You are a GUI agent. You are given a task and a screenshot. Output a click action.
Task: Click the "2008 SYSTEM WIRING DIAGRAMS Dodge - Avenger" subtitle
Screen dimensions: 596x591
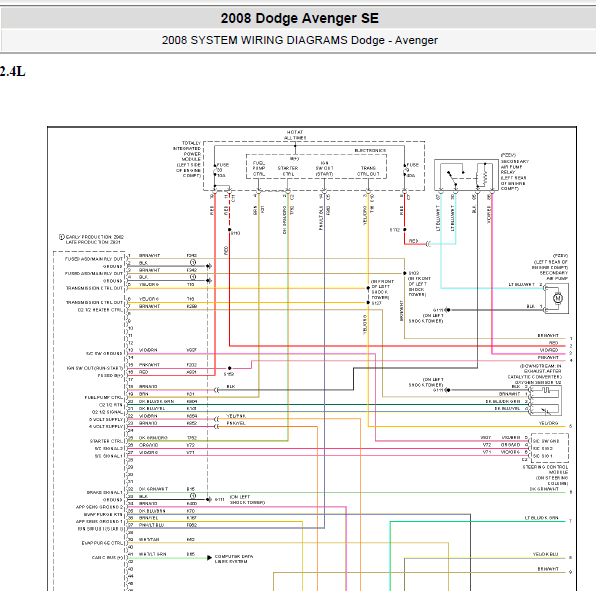coord(300,40)
